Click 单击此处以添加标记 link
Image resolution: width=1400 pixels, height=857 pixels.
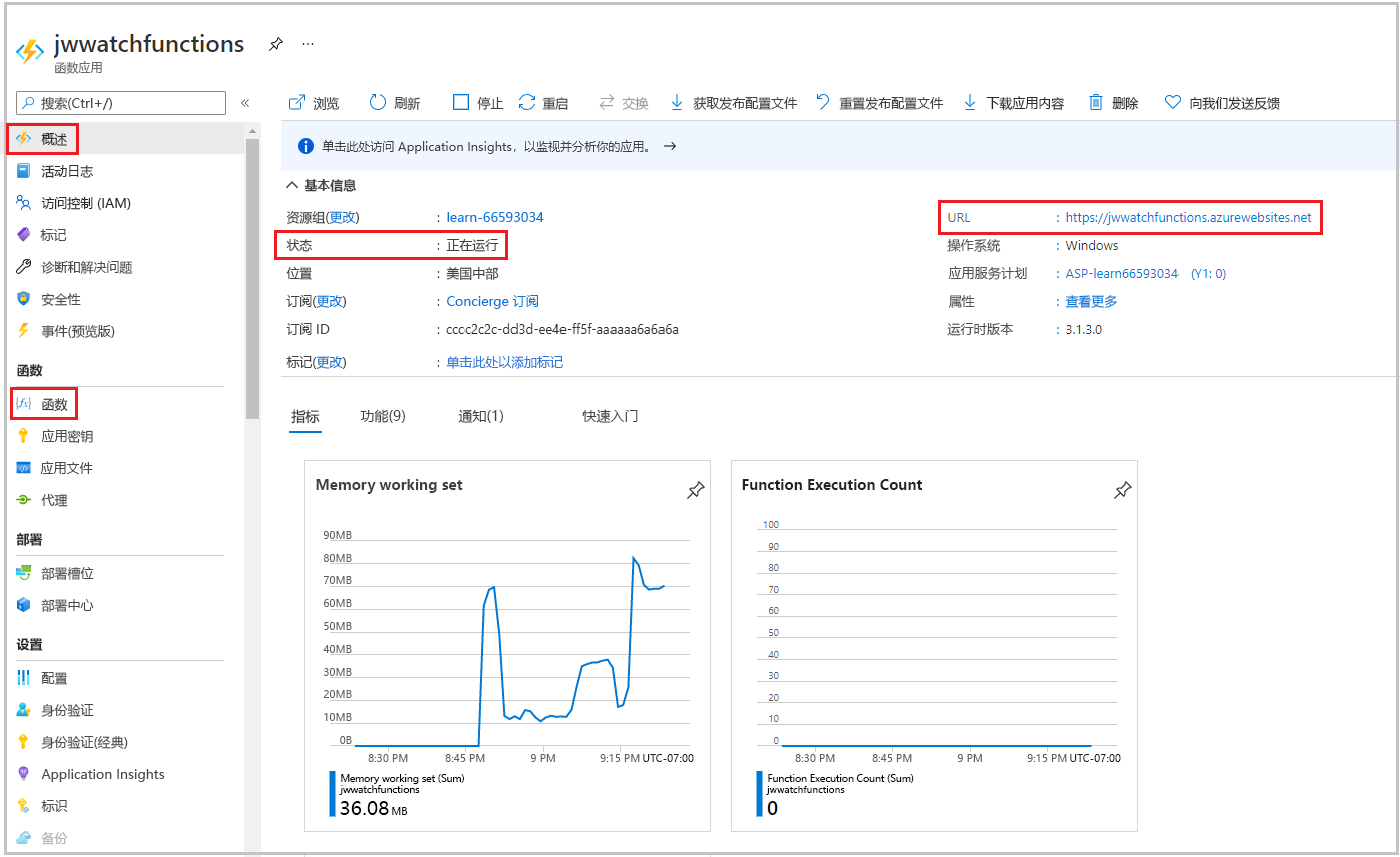505,362
